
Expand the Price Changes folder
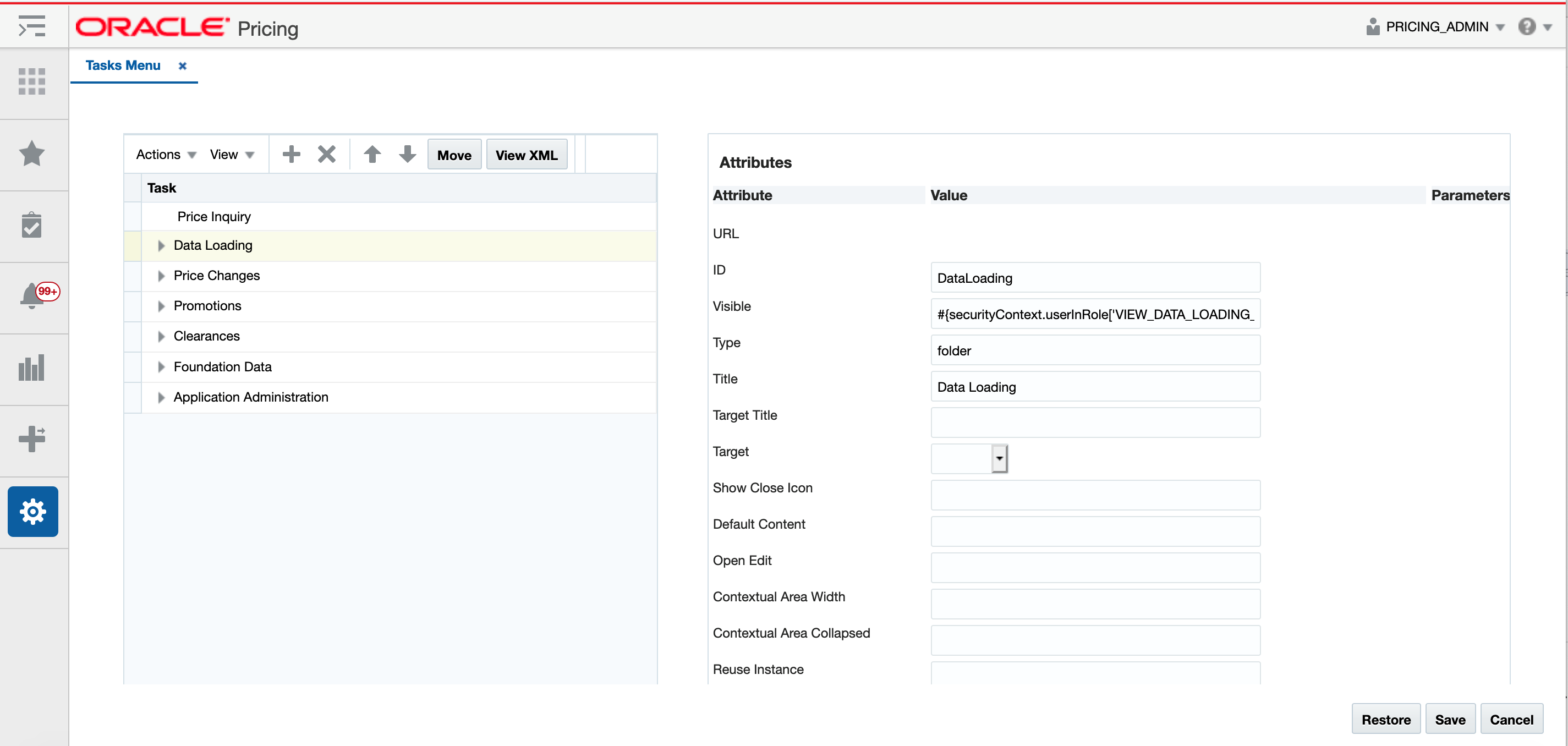click(x=161, y=276)
